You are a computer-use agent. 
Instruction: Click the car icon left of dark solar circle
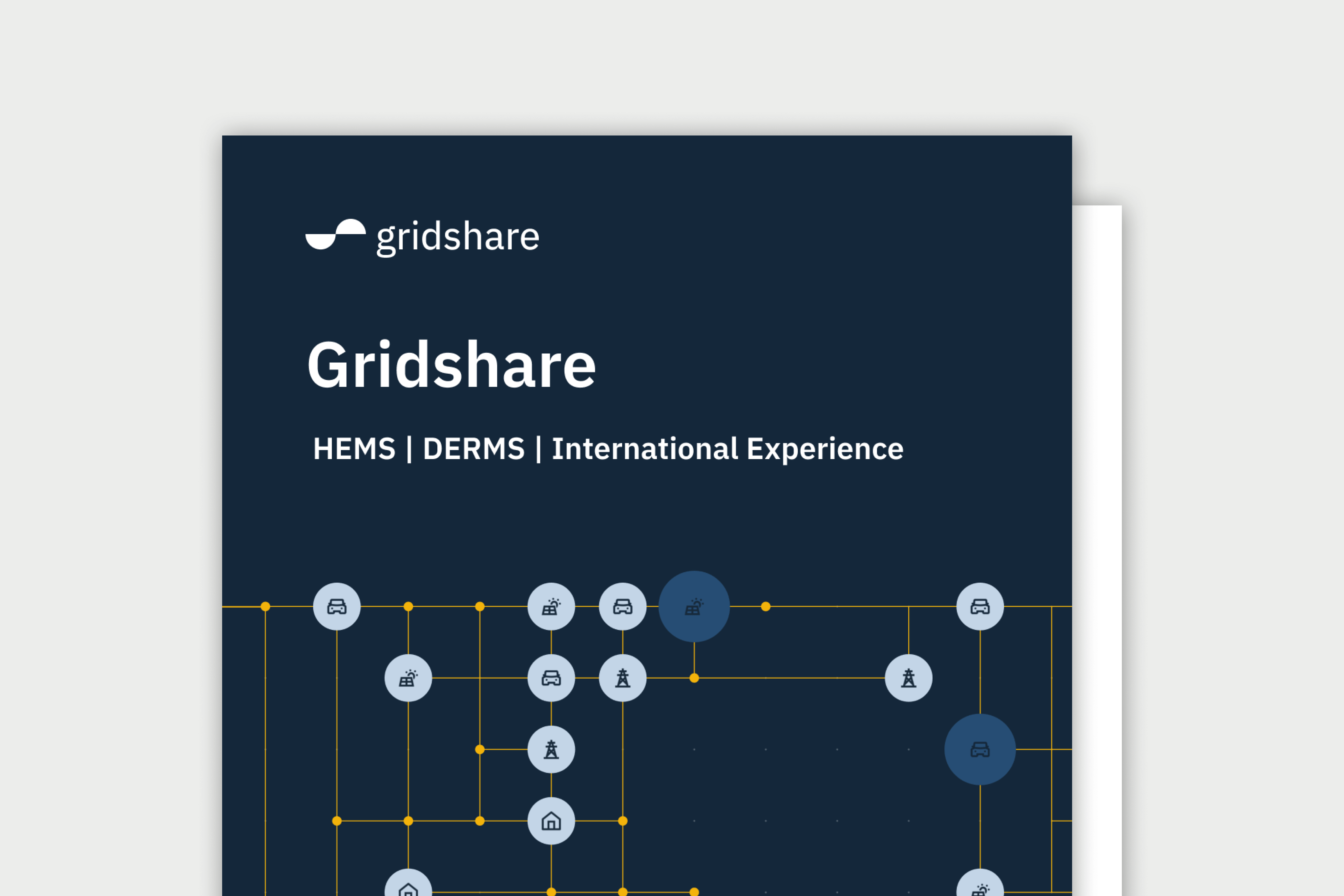pos(622,606)
